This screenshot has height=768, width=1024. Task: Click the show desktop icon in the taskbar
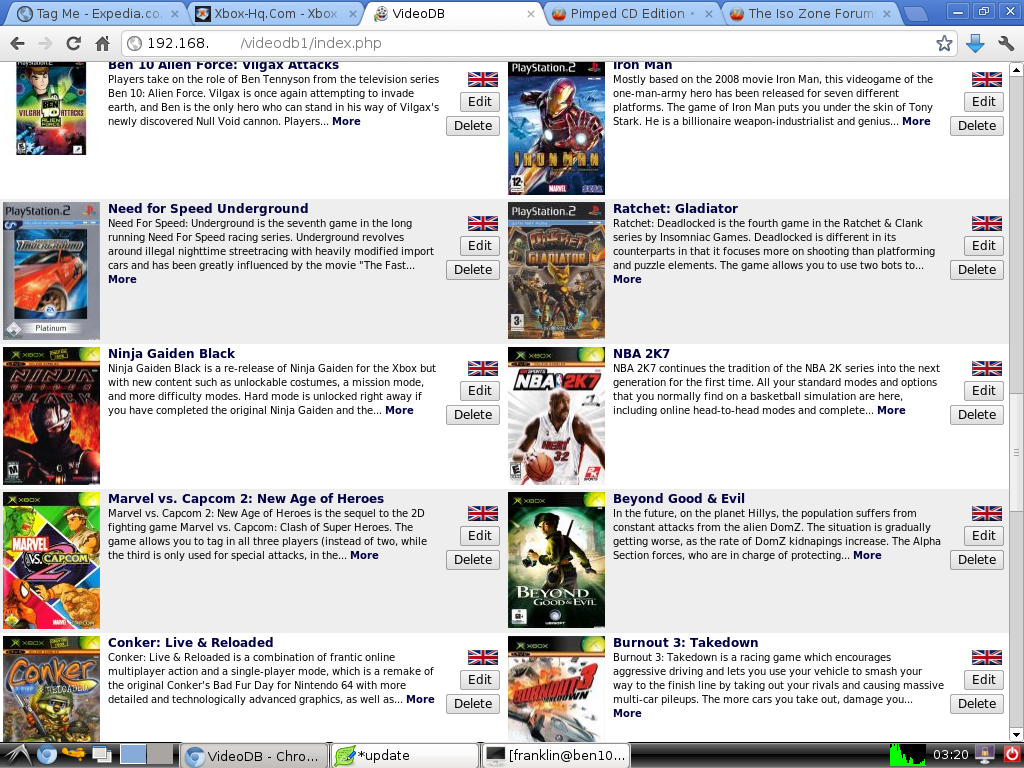point(101,755)
